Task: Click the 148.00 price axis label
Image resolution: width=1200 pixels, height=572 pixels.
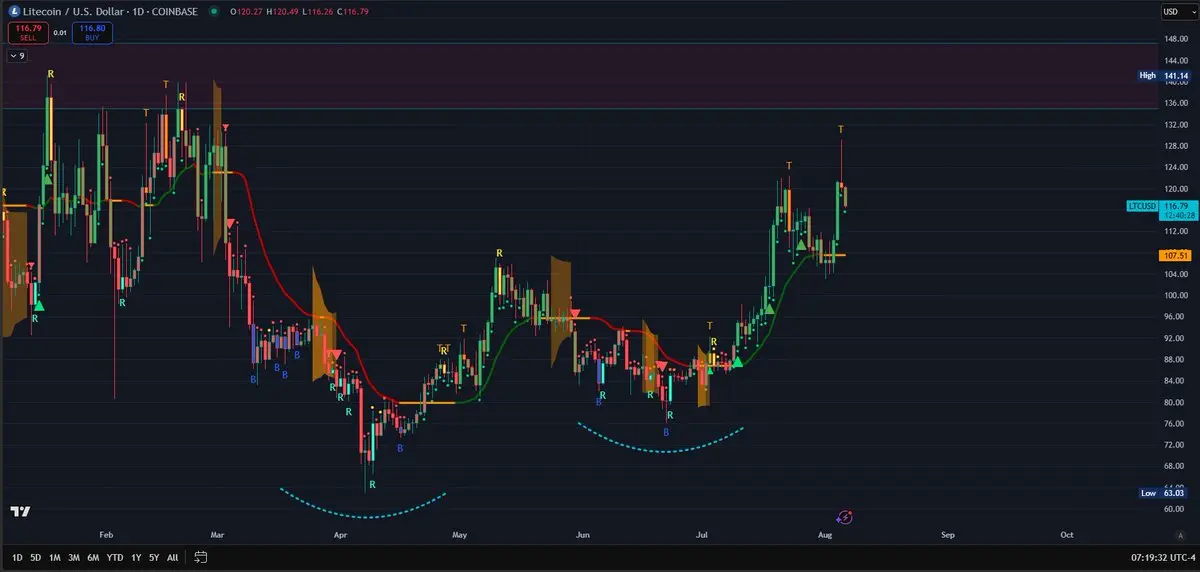Action: coord(1175,39)
